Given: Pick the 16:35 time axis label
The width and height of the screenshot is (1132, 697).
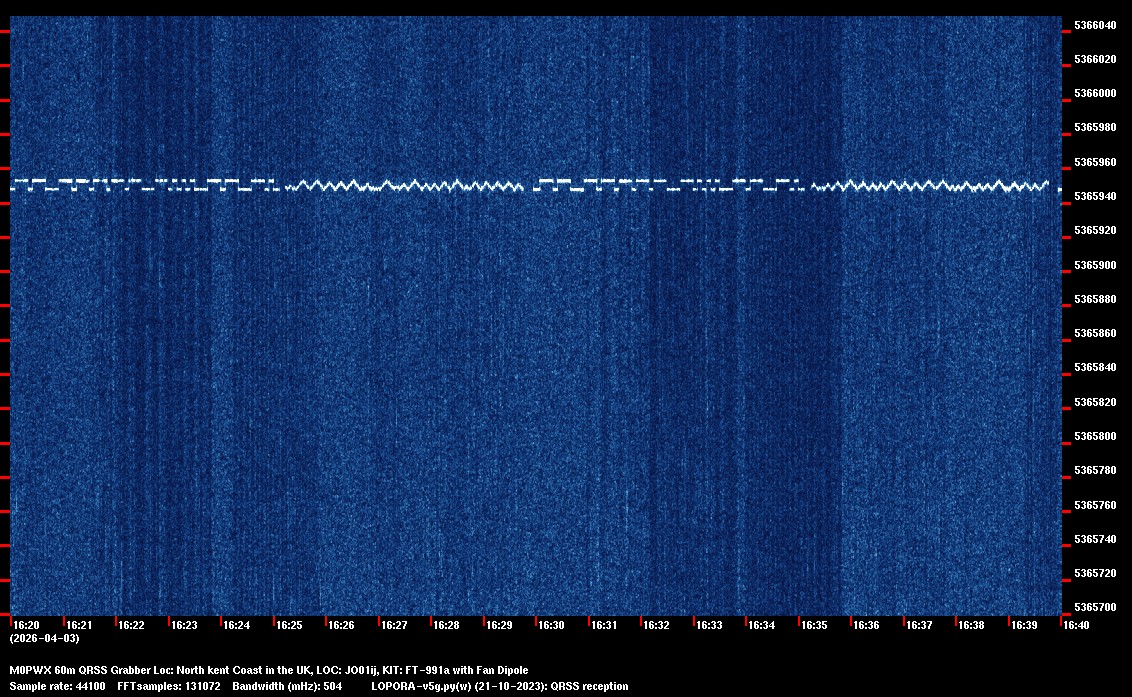Looking at the screenshot, I should click(x=814, y=625).
